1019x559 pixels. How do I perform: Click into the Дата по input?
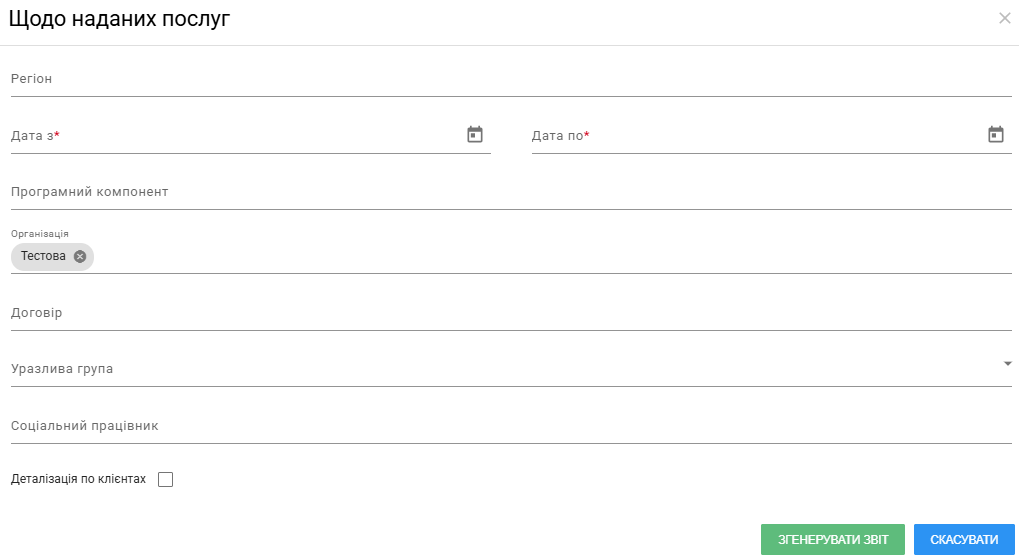coord(758,135)
